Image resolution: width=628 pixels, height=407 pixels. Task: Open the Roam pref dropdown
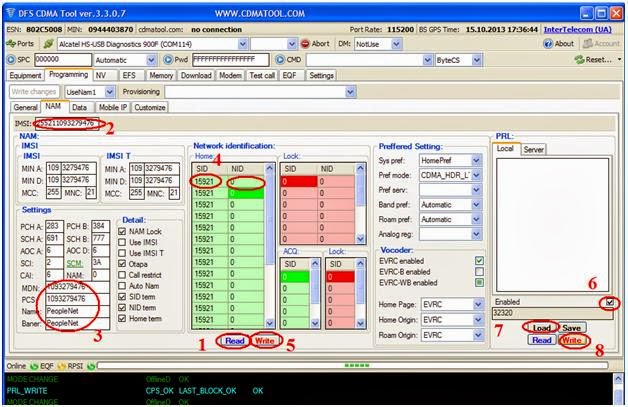(476, 220)
